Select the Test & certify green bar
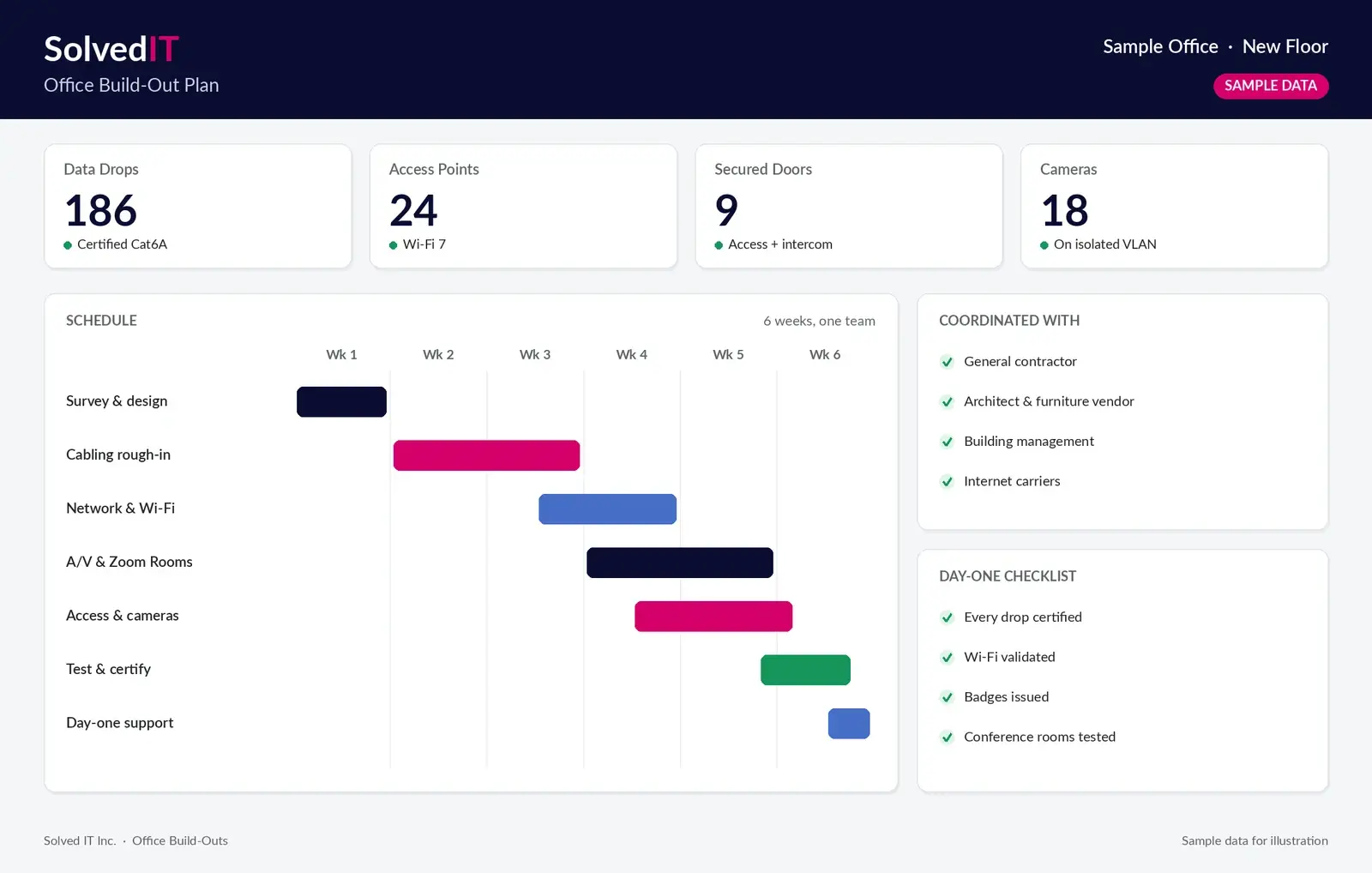 coord(805,670)
